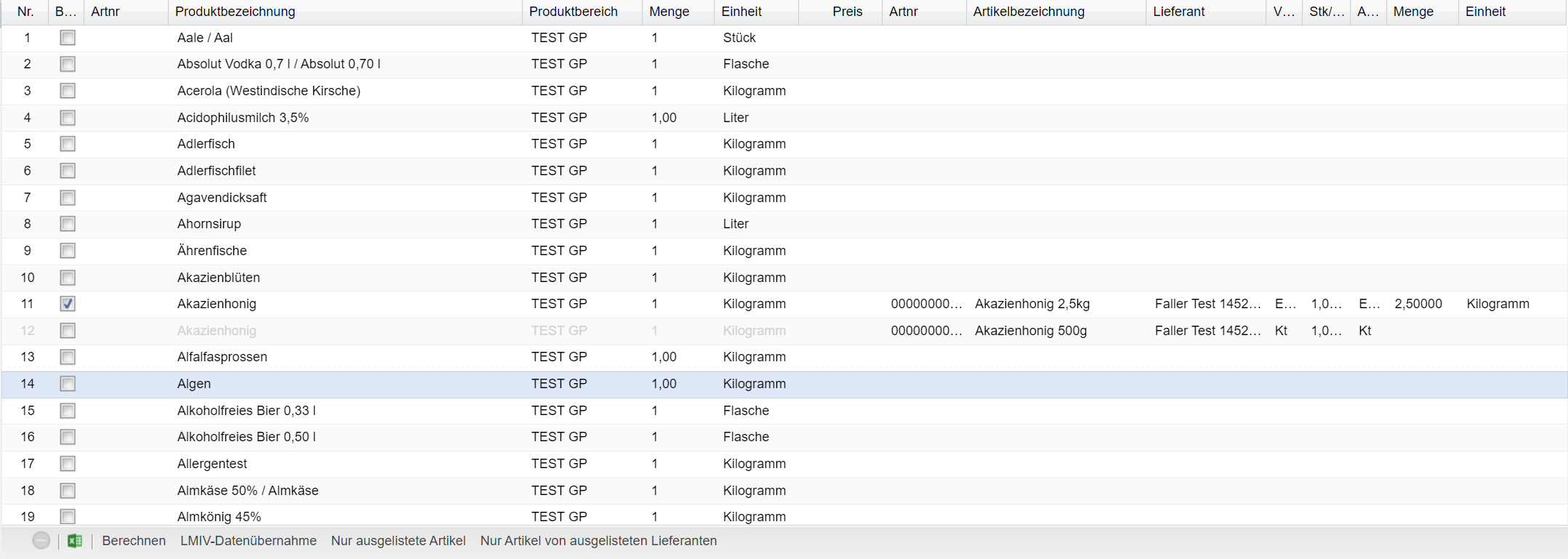Tick the checkbox for Adlerfischfilet
Viewport: 1568px width, 559px height.
click(68, 171)
